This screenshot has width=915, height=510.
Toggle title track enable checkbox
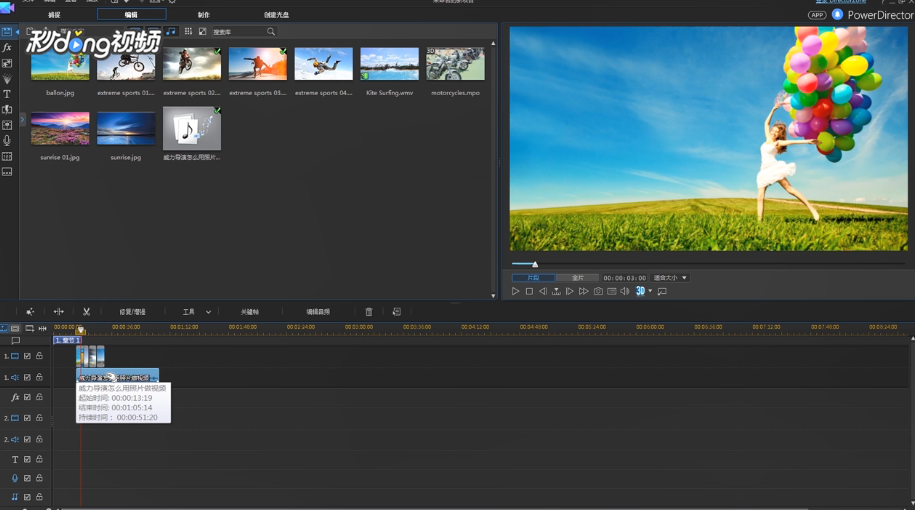pos(27,459)
